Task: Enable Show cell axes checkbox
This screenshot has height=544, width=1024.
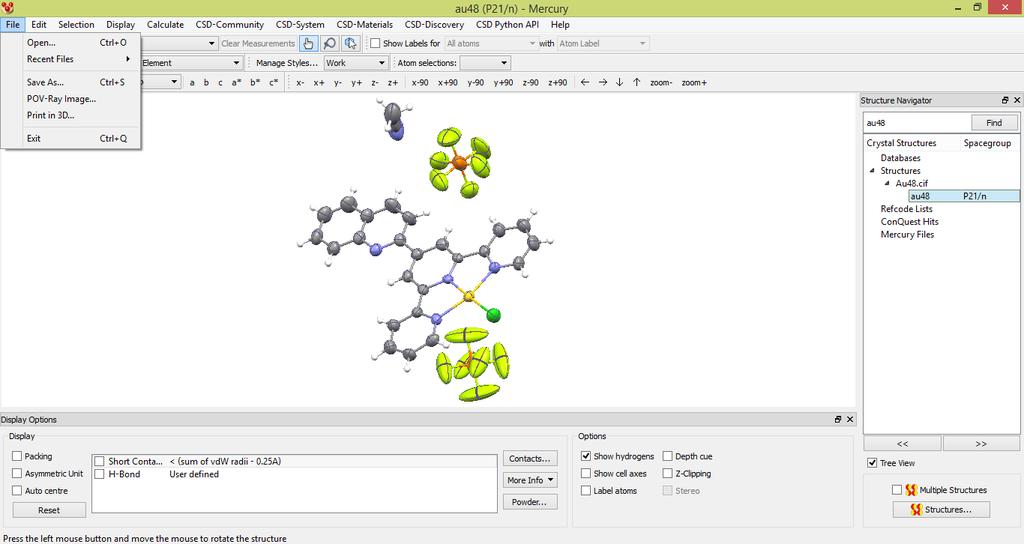Action: 586,473
